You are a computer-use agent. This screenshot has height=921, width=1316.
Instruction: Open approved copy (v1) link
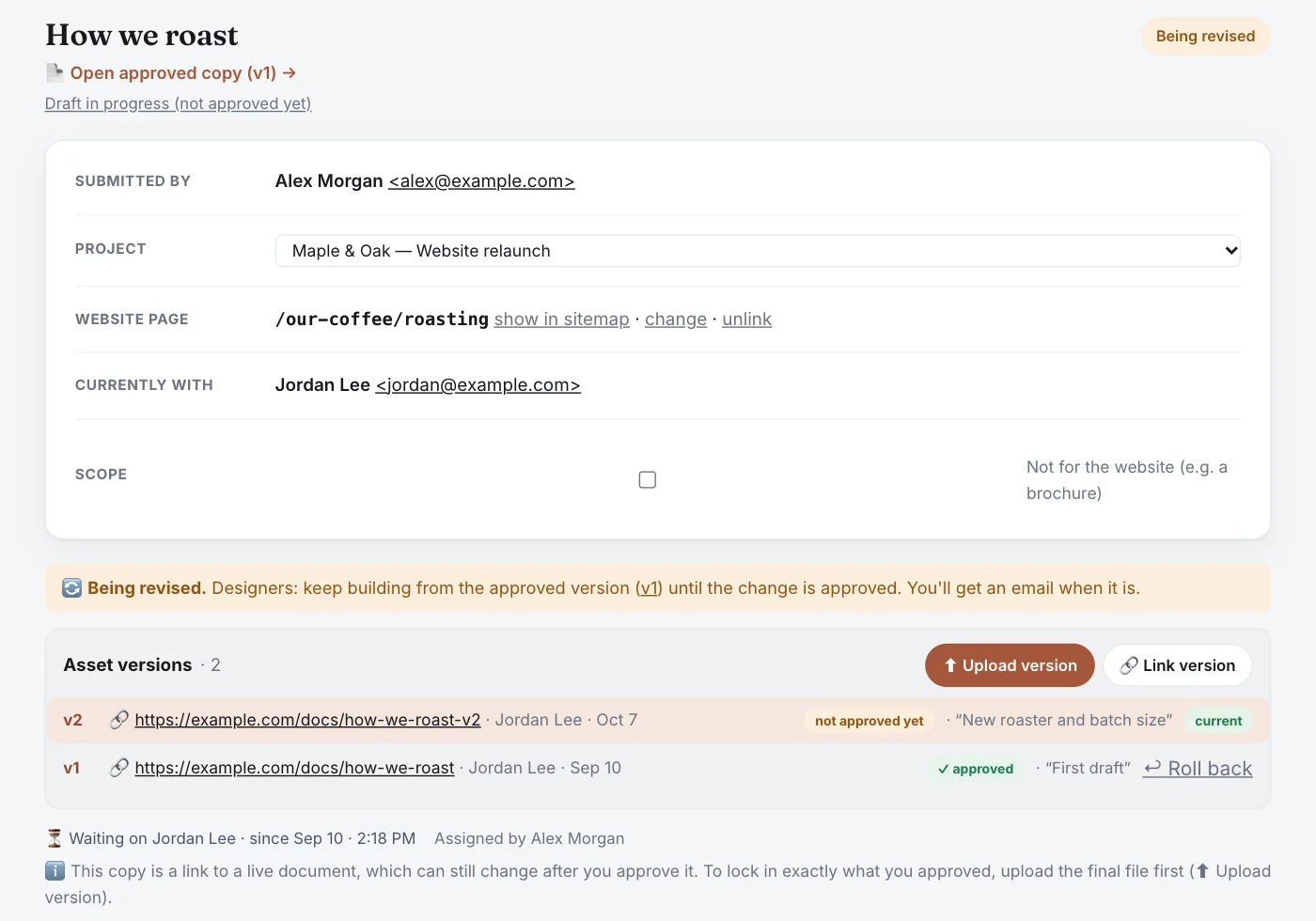pos(183,73)
